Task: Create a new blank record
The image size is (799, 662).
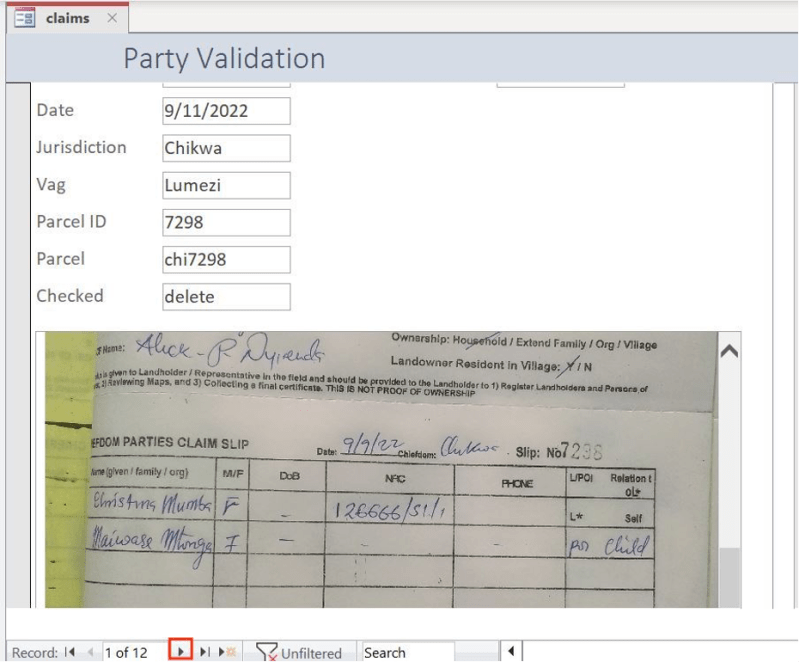Action: pyautogui.click(x=227, y=652)
